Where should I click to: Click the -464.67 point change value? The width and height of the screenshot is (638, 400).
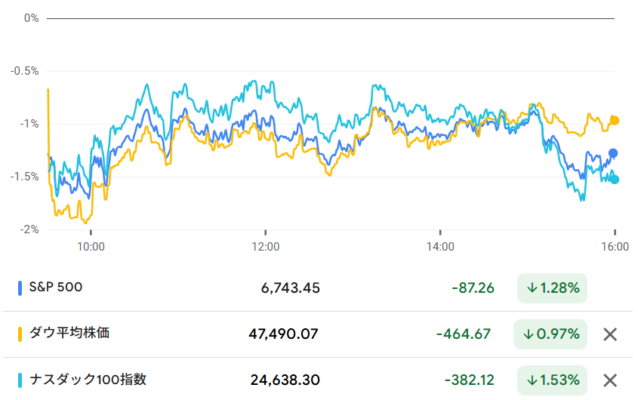pyautogui.click(x=463, y=334)
